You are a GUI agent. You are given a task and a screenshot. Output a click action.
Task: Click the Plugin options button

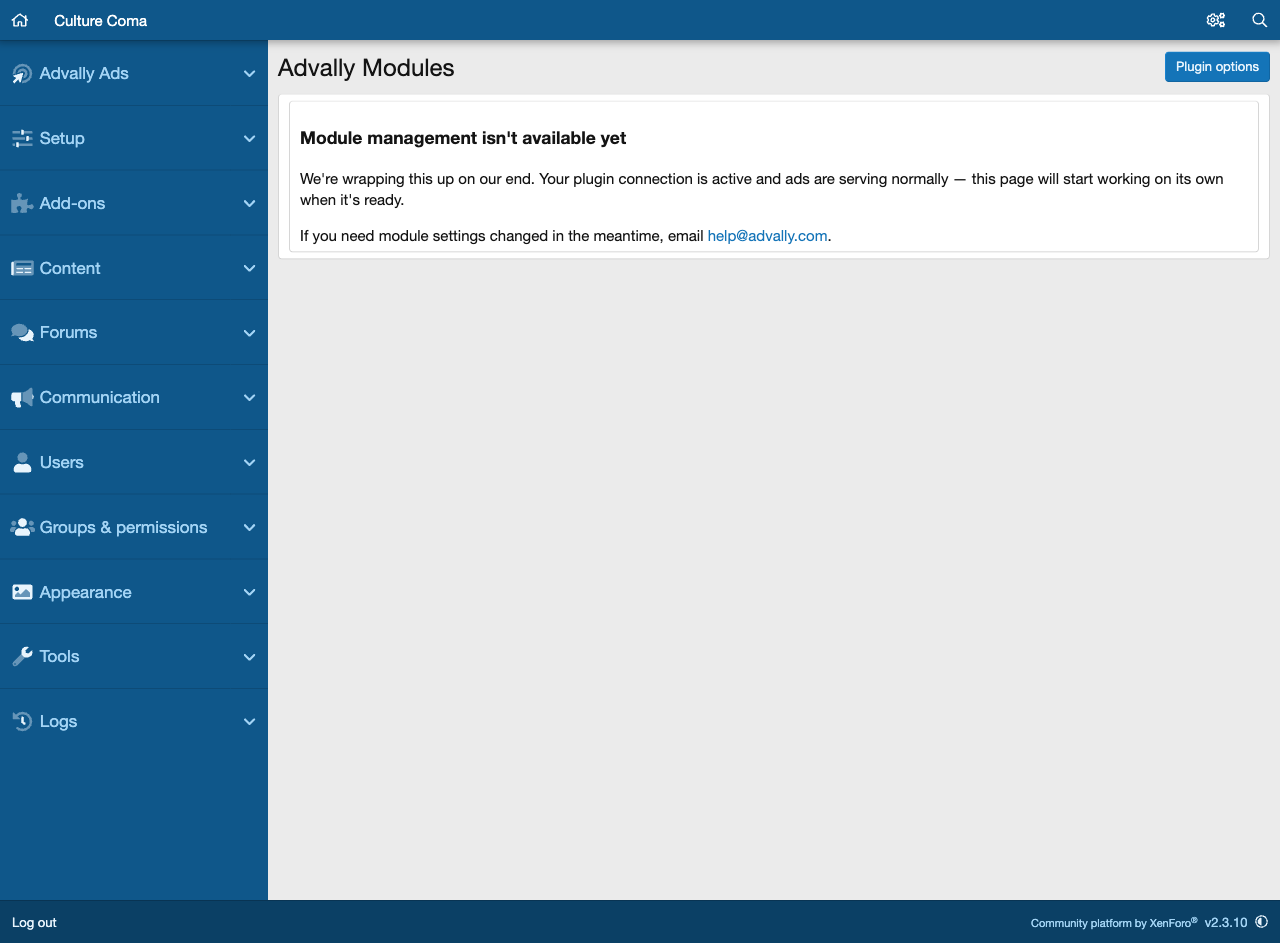coord(1217,67)
